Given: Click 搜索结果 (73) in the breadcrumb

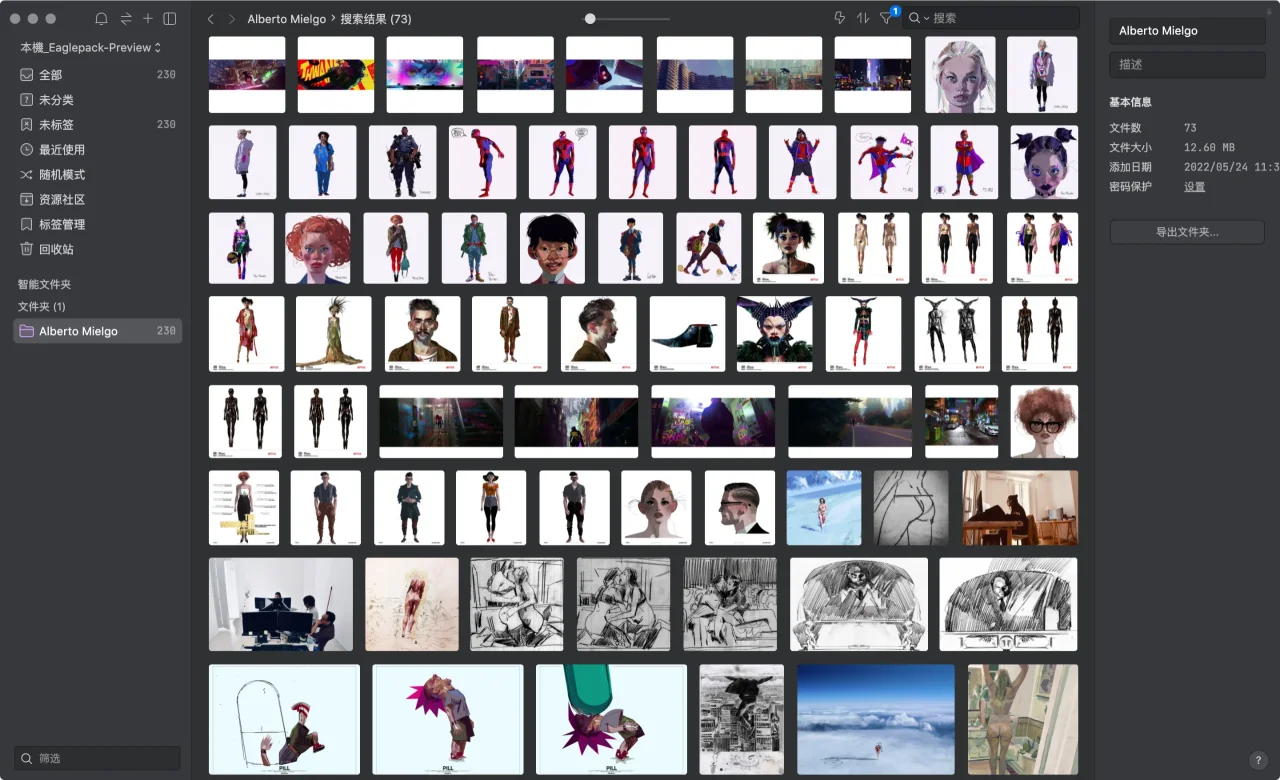Looking at the screenshot, I should 376,19.
